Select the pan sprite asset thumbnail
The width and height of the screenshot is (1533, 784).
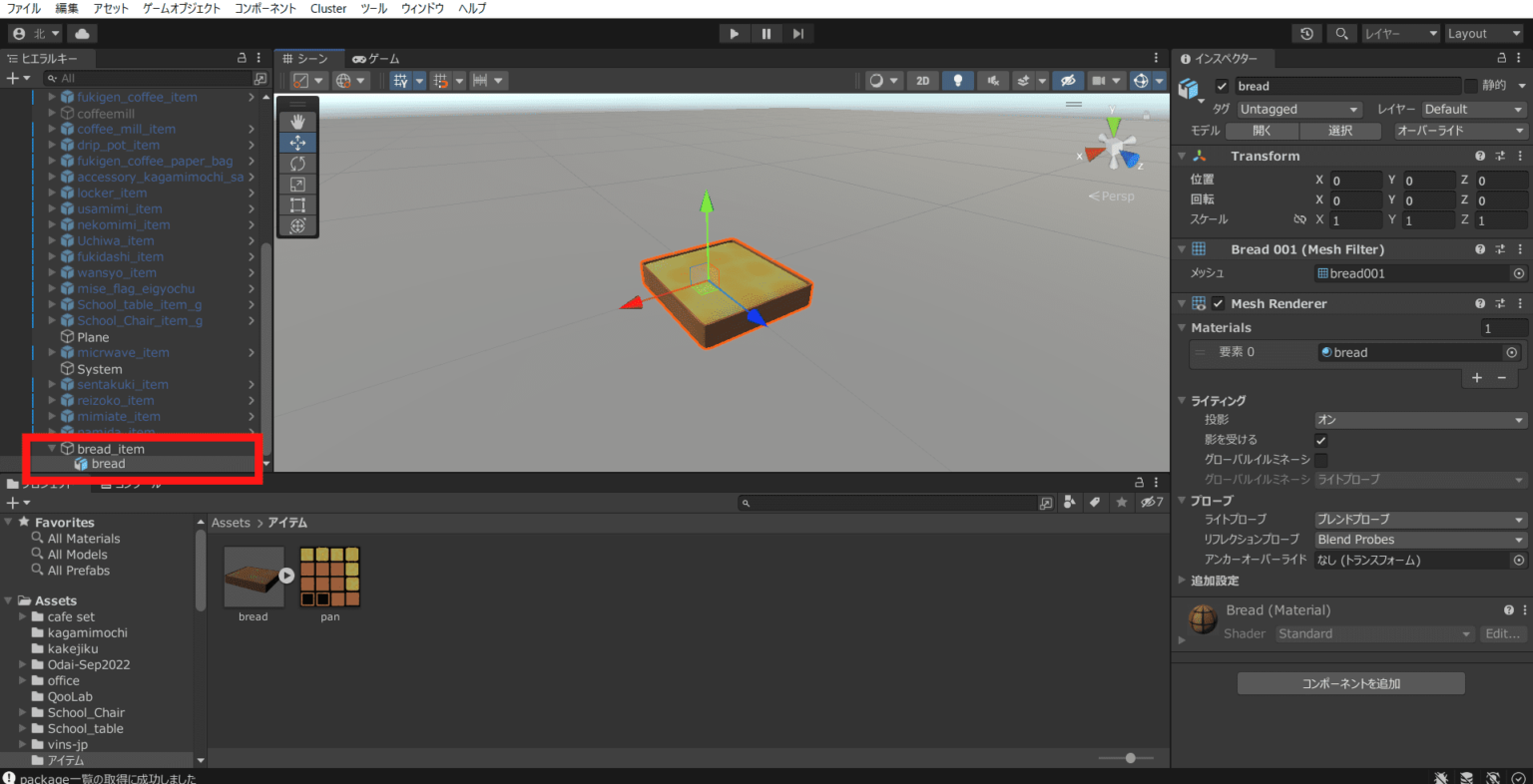click(330, 579)
